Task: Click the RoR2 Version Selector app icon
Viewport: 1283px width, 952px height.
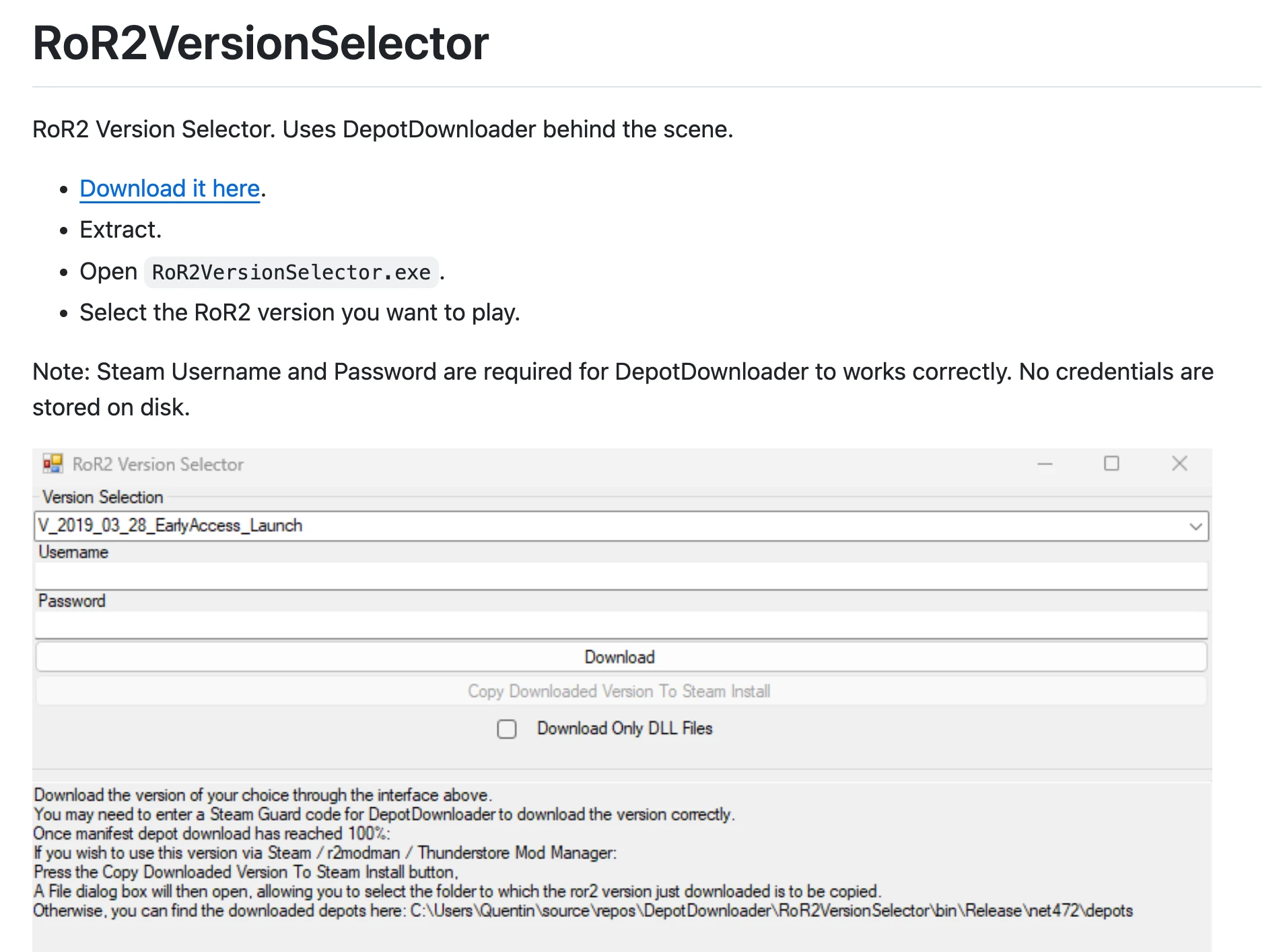Action: [53, 464]
